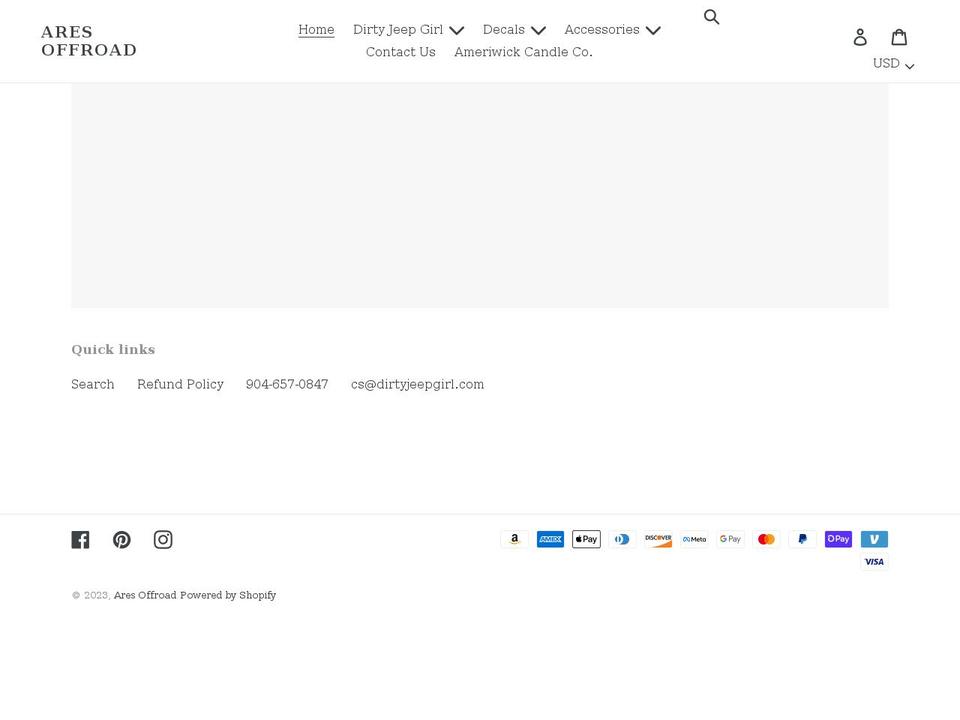
Task: Click the Mastercard payment icon
Action: pos(767,539)
